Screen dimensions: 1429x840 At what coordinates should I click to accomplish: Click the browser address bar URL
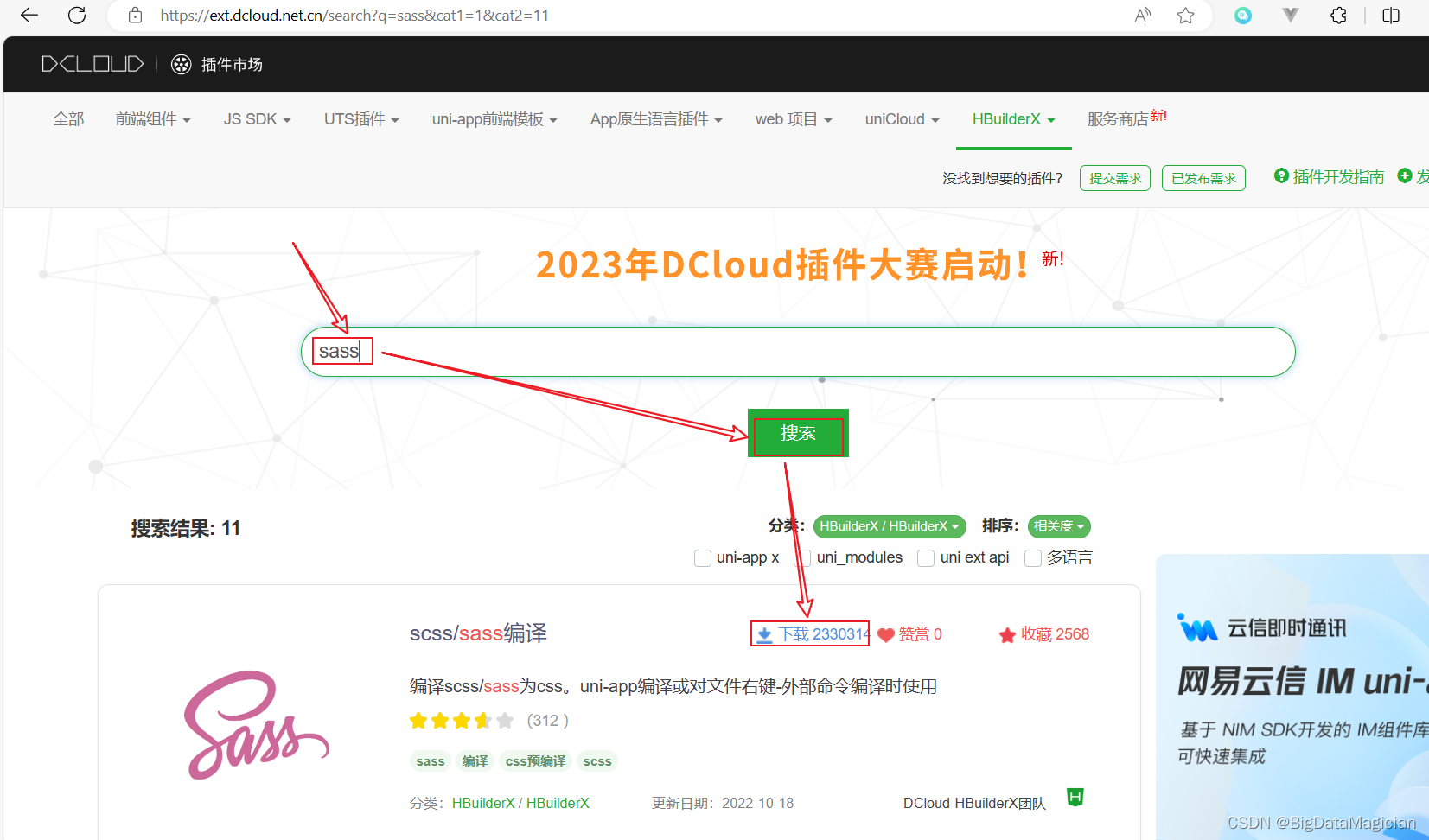[354, 15]
